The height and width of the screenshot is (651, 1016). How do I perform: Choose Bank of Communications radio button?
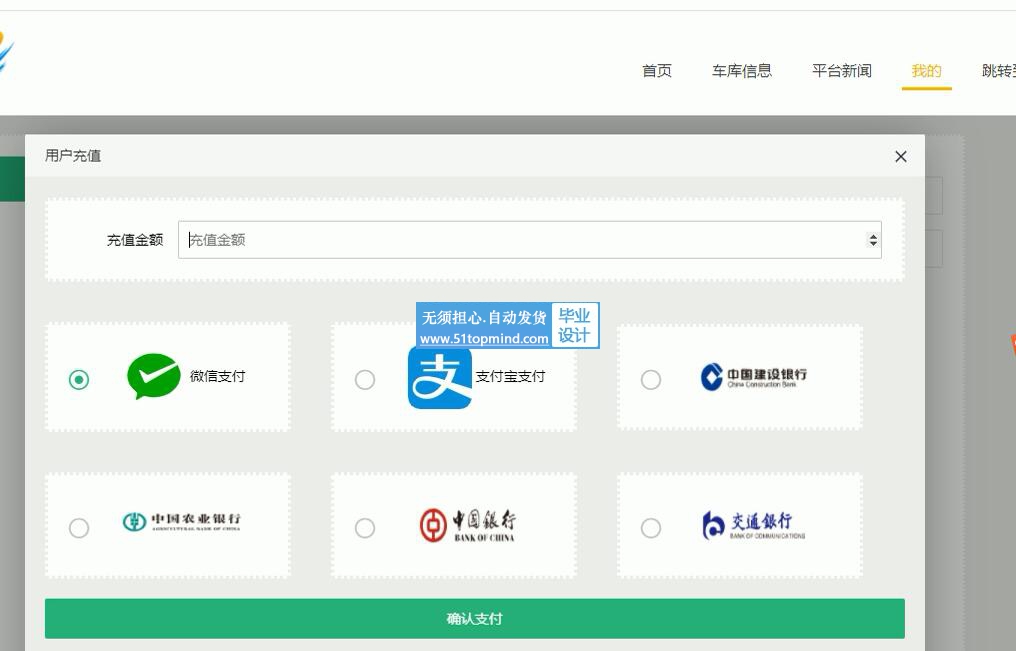coord(651,528)
